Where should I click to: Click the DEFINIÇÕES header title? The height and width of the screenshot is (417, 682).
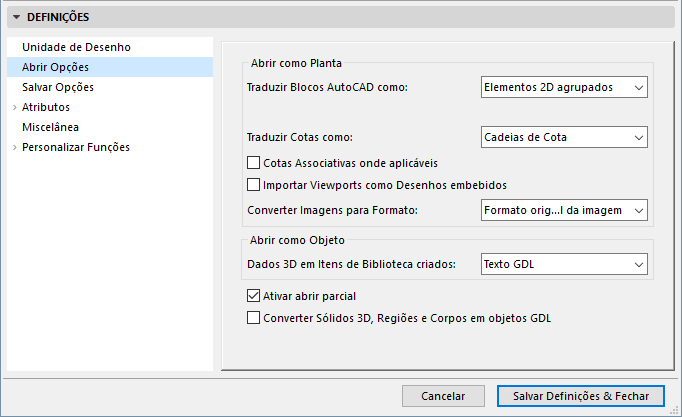click(x=59, y=17)
